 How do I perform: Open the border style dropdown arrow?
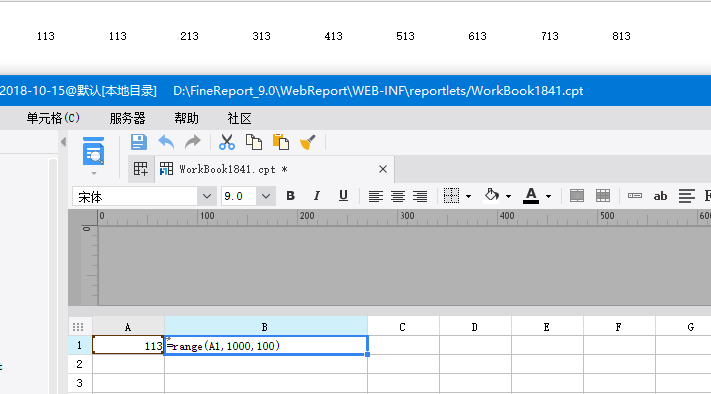[468, 196]
